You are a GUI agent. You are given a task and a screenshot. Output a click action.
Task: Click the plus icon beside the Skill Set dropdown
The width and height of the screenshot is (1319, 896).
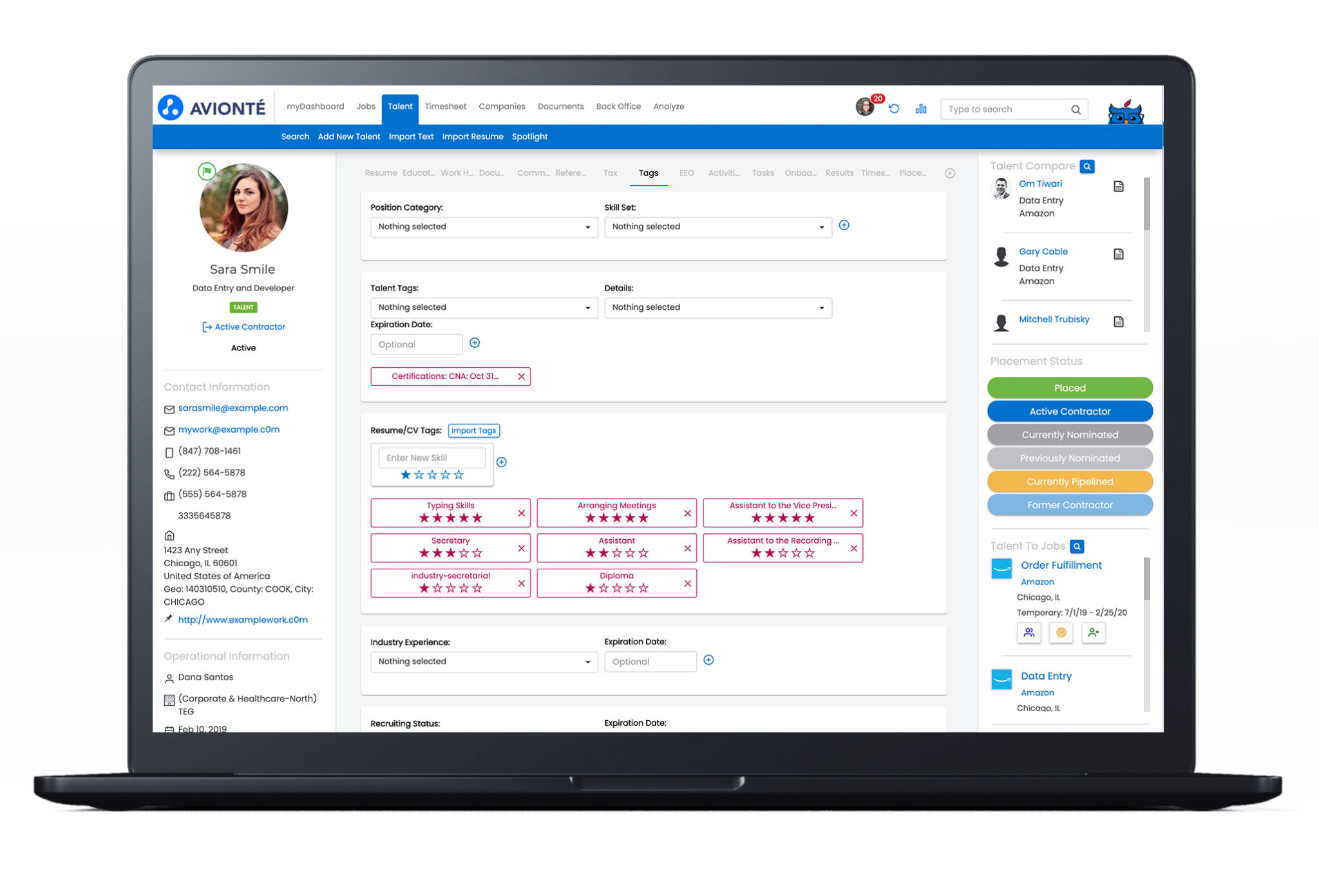(844, 225)
